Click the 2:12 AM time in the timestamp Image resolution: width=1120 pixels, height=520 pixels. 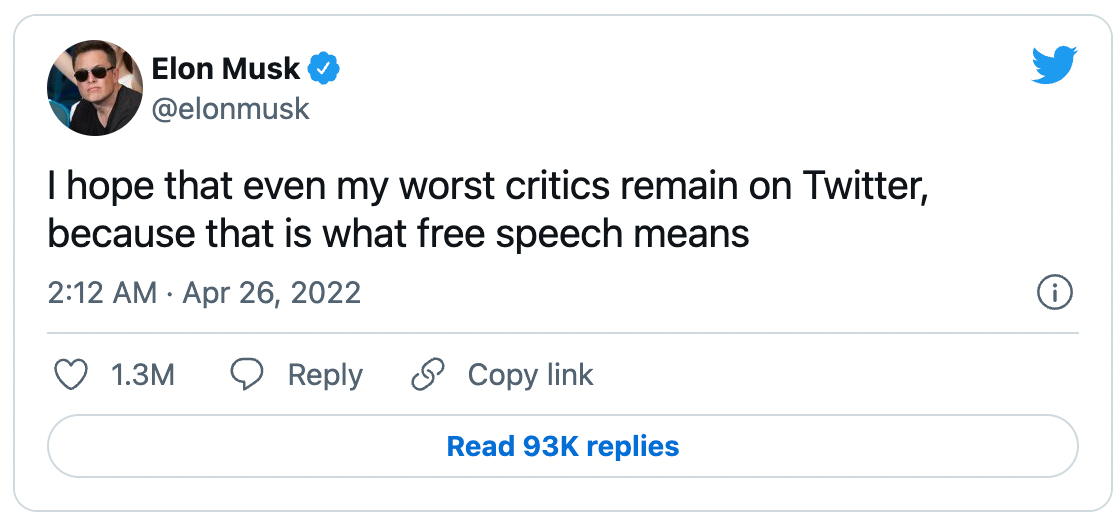click(x=102, y=293)
